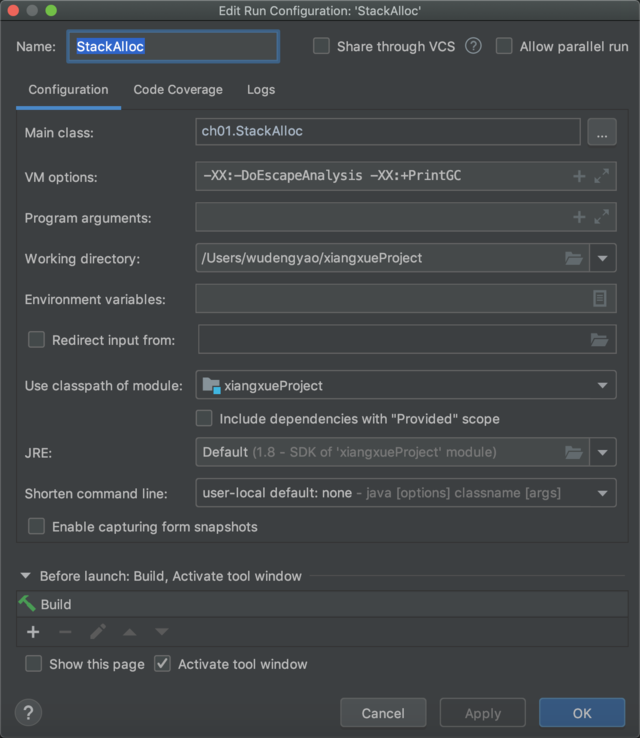This screenshot has width=640, height=738.
Task: Click the plus icon in VM options field
Action: click(579, 176)
